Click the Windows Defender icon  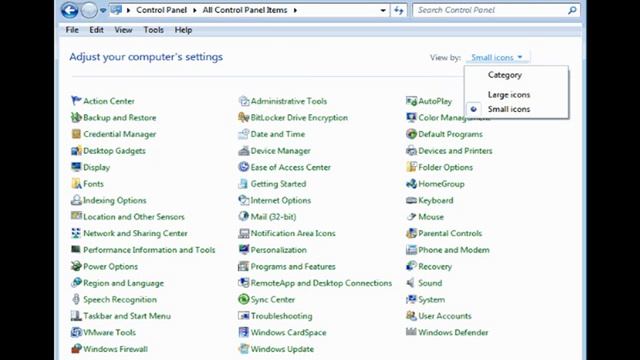(x=411, y=331)
